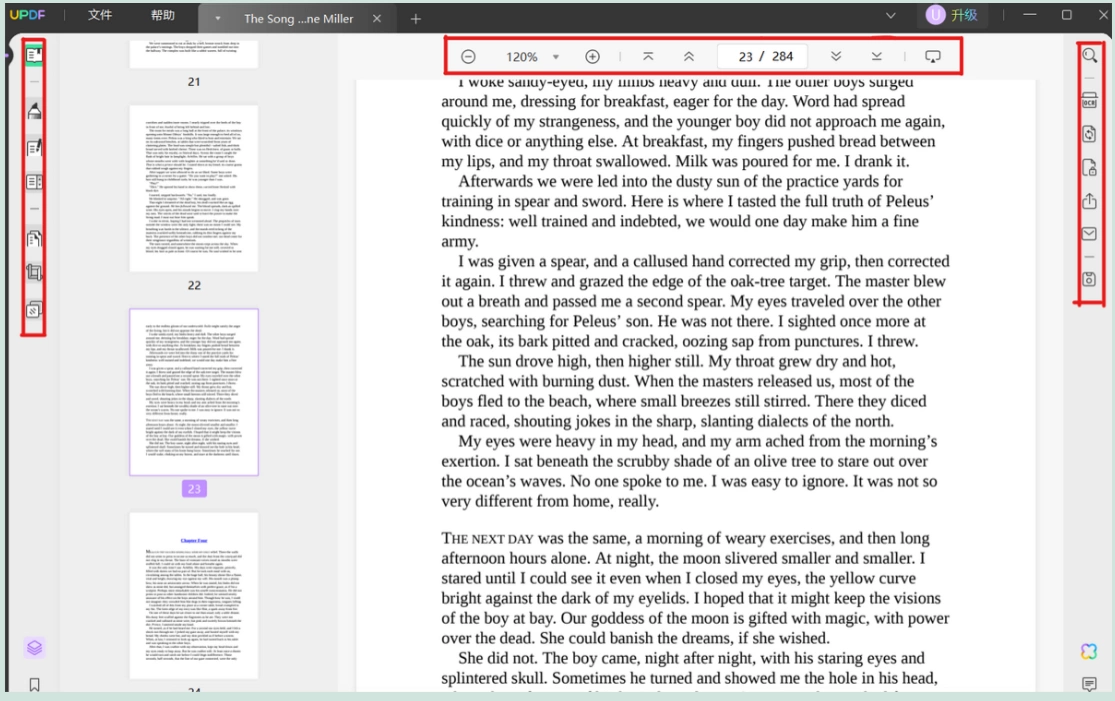This screenshot has height=701, width=1115.
Task: Close The Song ...ne Miller tab
Action: 377,18
